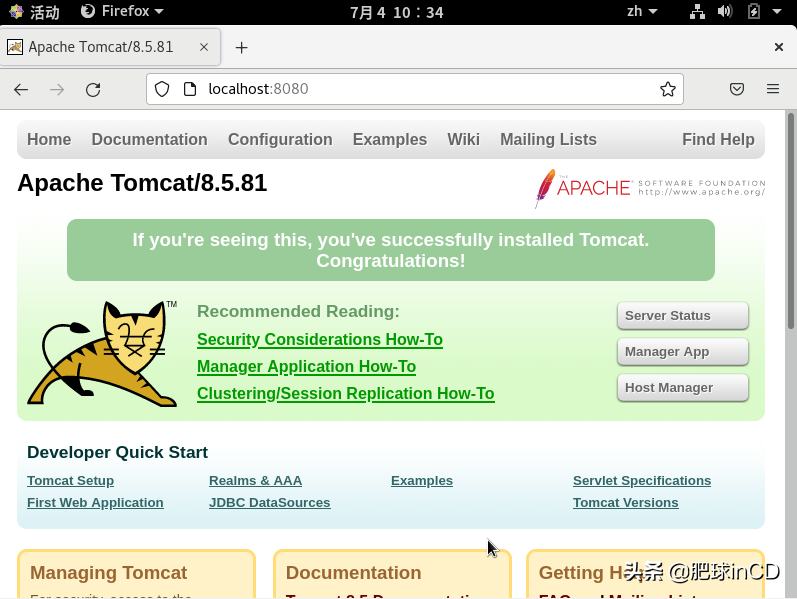Viewport: 797px width, 599px height.
Task: Open the Documentation navigation item
Action: coord(149,139)
